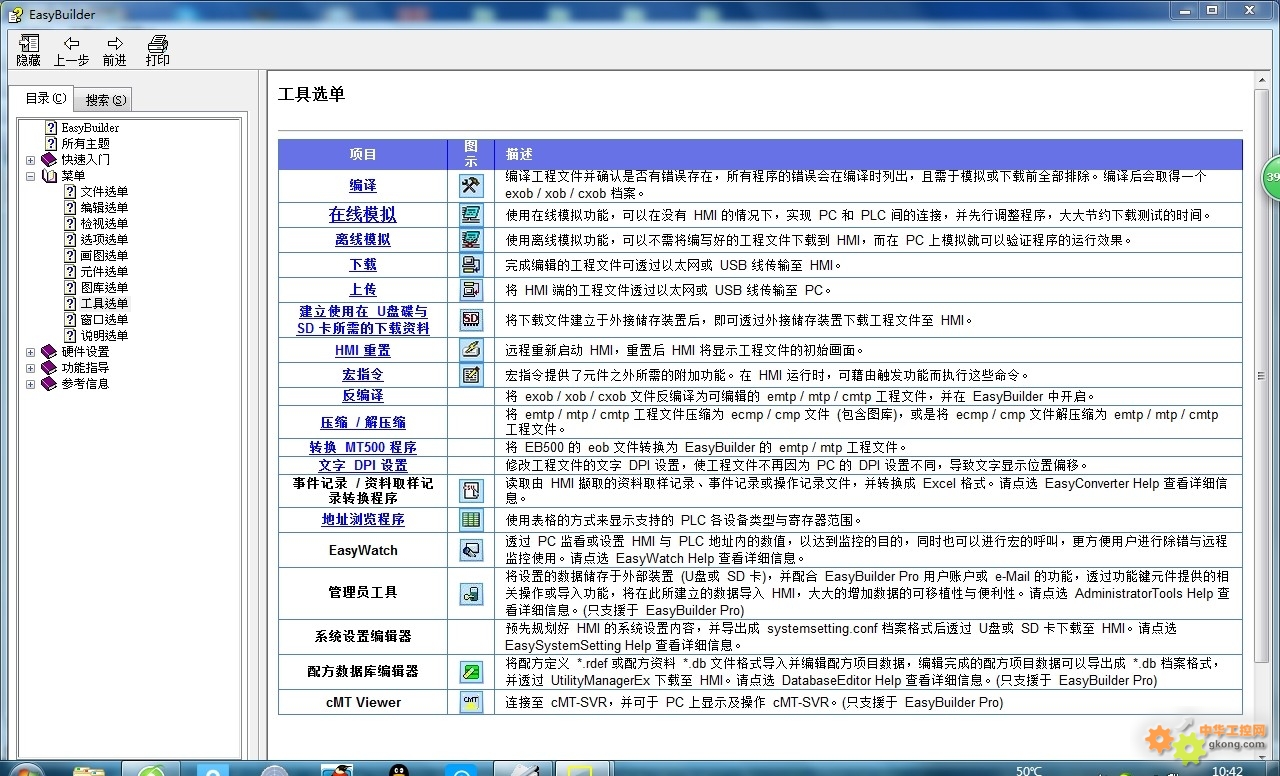Expand the 硬件设置 tree node
Image resolution: width=1280 pixels, height=776 pixels.
coord(30,352)
